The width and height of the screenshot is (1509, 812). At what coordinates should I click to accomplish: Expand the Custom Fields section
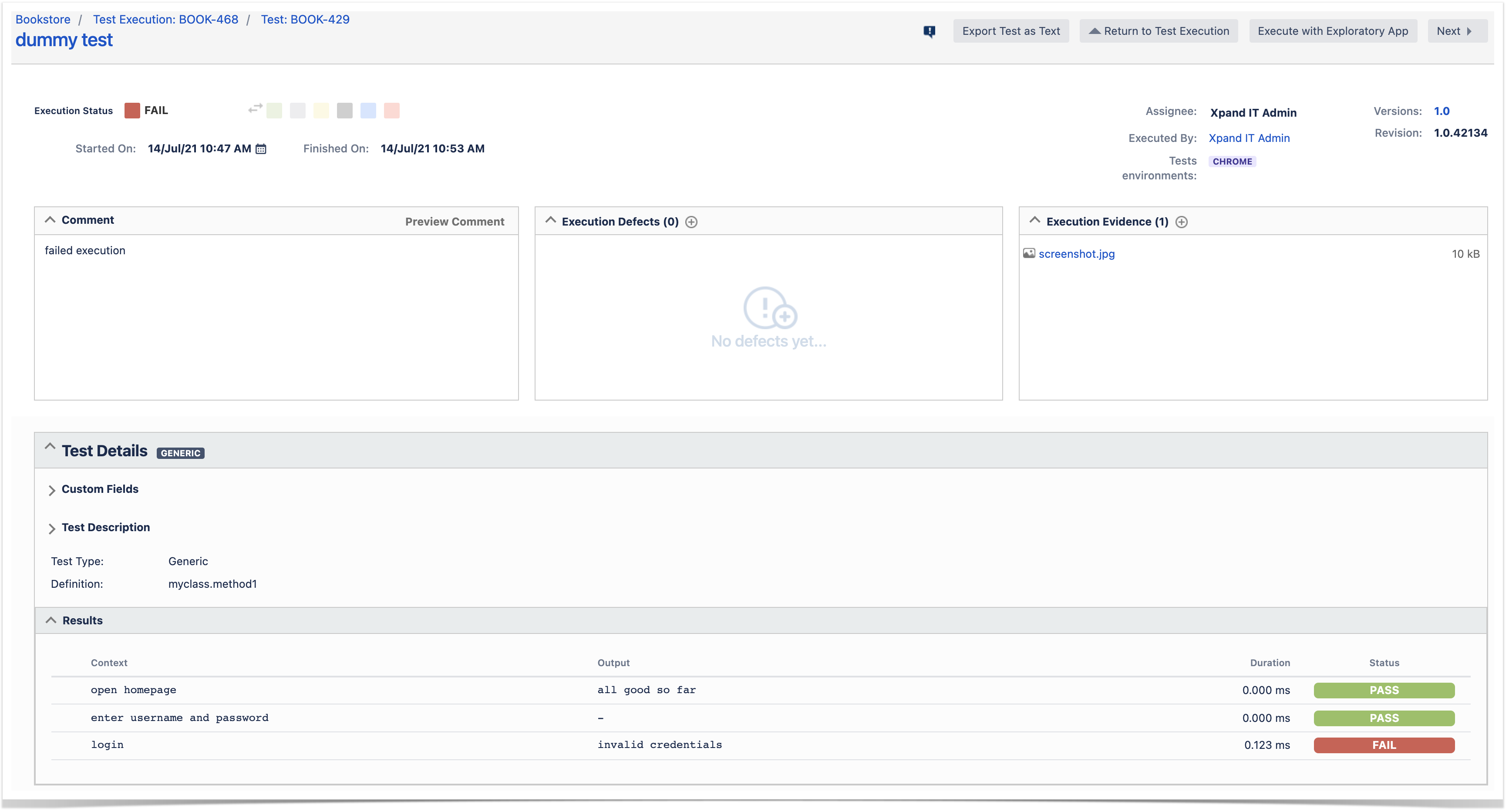coord(51,490)
